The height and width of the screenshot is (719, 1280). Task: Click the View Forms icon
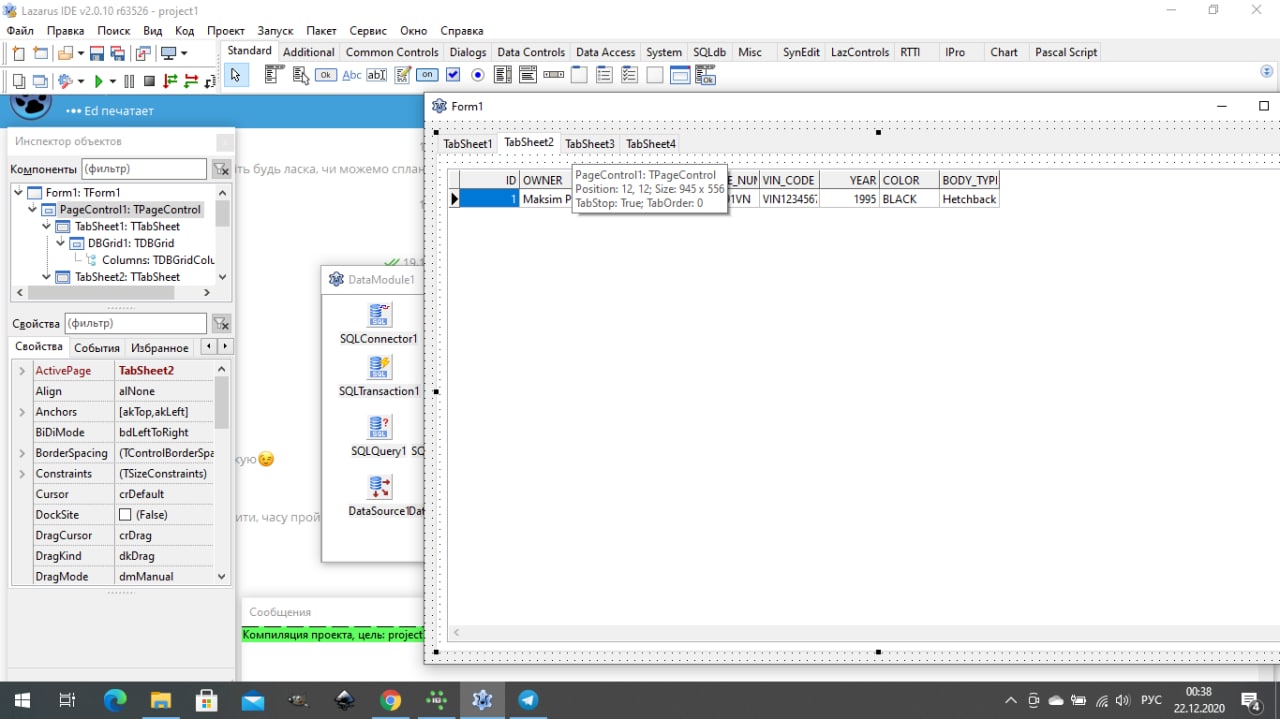coord(40,81)
